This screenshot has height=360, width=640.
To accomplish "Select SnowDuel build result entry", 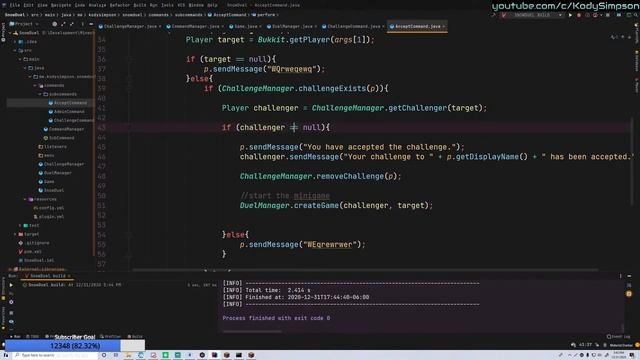I will point(72,285).
